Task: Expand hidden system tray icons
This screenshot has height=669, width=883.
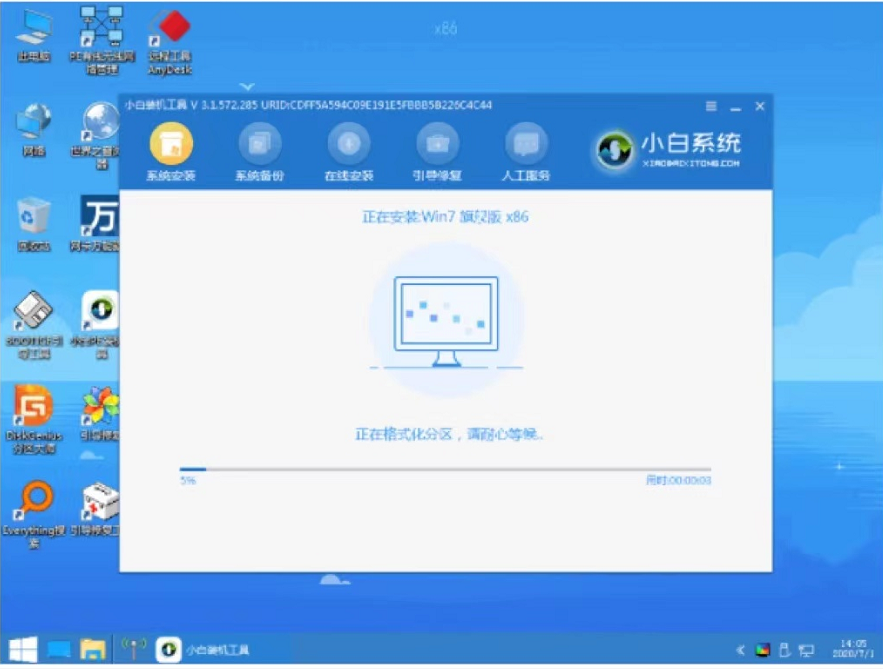Action: pyautogui.click(x=741, y=650)
